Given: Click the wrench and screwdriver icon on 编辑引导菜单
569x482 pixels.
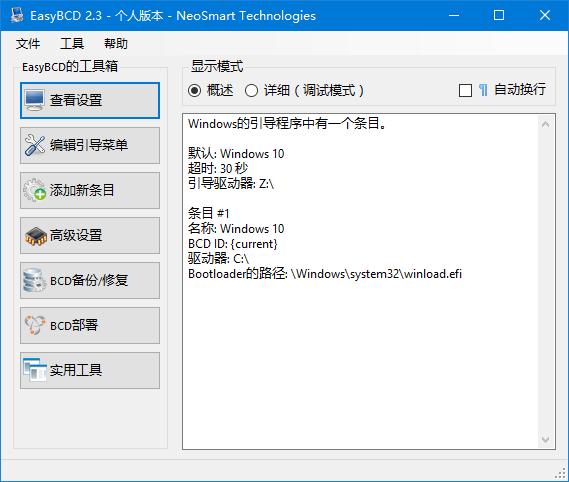Looking at the screenshot, I should pos(35,145).
